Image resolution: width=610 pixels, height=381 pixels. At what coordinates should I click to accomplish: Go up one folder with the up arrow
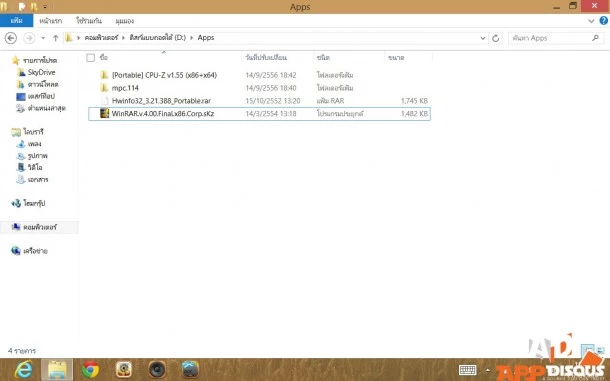pos(55,38)
